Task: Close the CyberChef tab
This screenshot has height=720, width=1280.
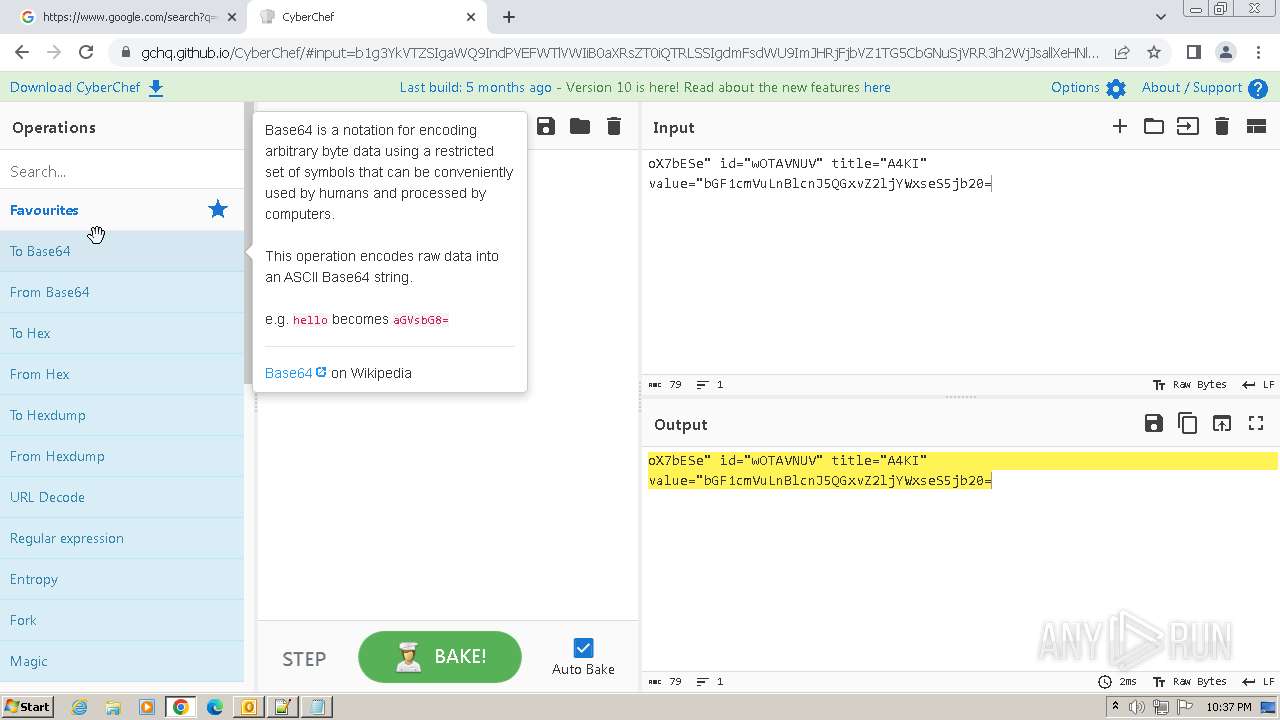Action: point(471,17)
